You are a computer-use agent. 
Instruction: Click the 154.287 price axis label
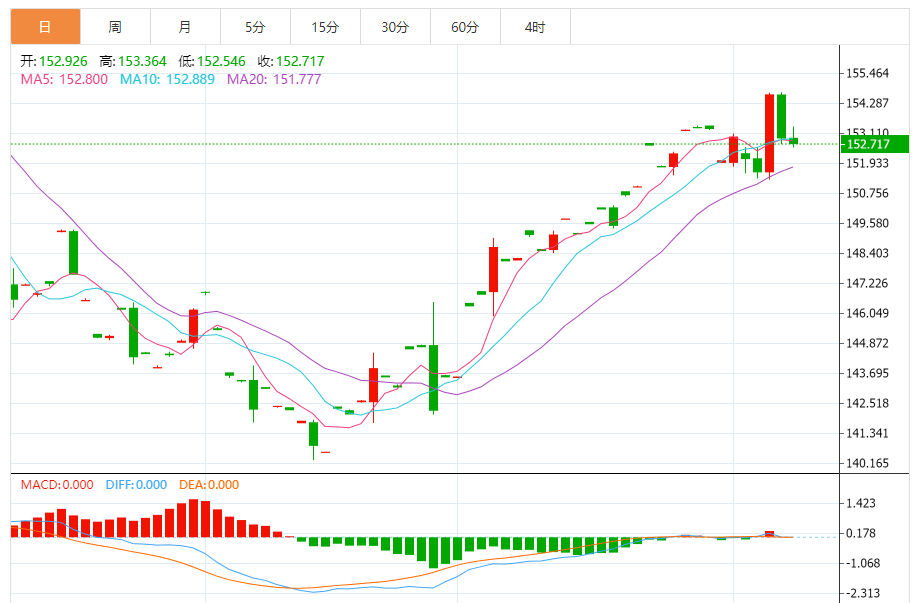pos(867,103)
